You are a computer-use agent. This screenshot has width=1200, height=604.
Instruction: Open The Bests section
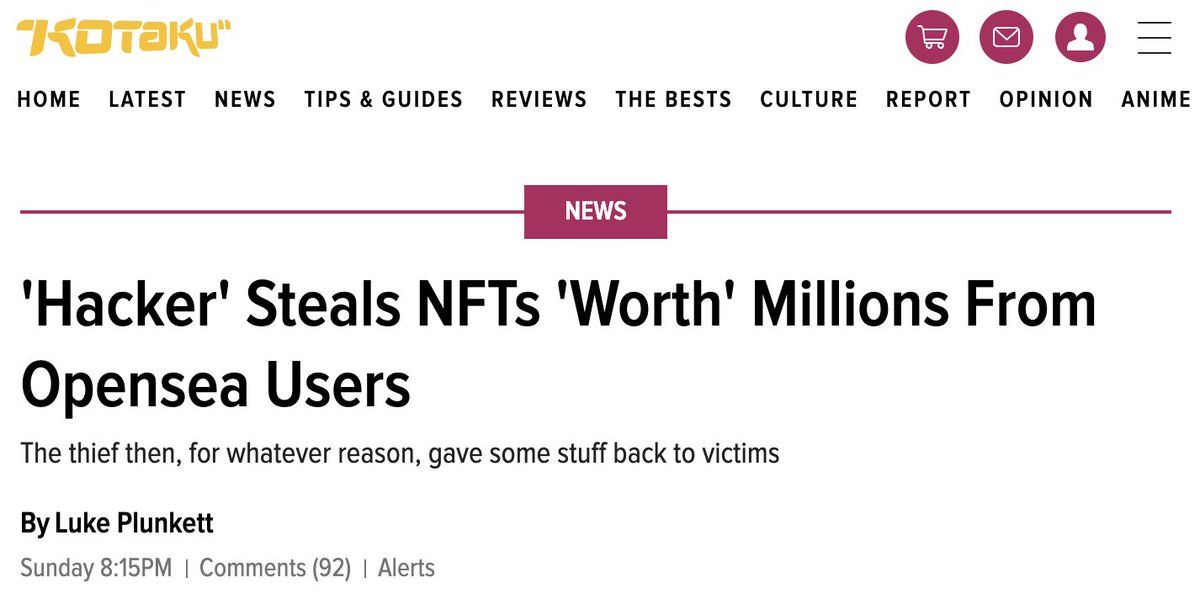coord(673,99)
